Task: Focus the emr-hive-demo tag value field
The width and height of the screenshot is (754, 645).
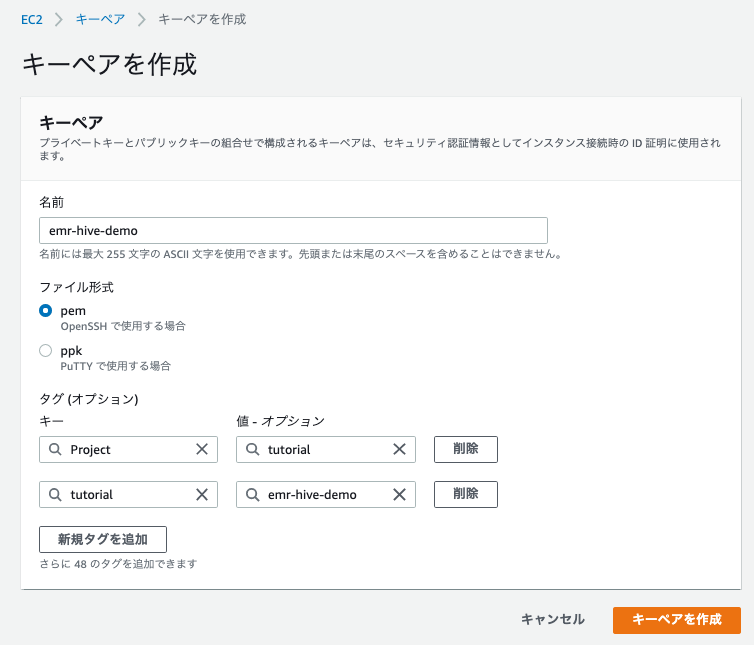Action: pyautogui.click(x=326, y=494)
